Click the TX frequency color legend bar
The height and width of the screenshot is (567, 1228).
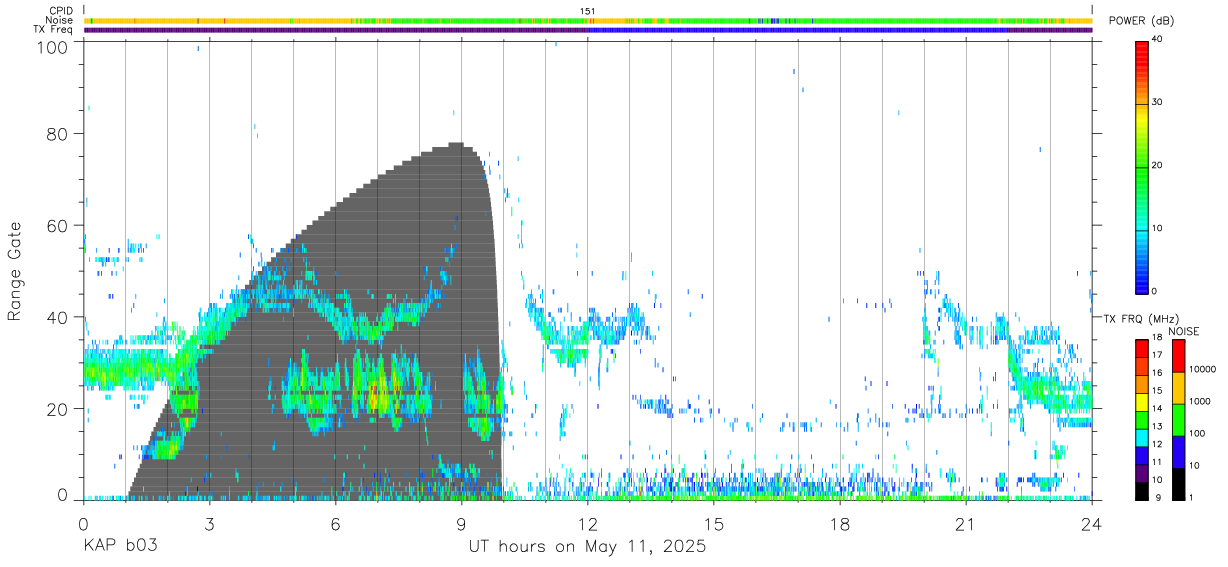[1142, 420]
